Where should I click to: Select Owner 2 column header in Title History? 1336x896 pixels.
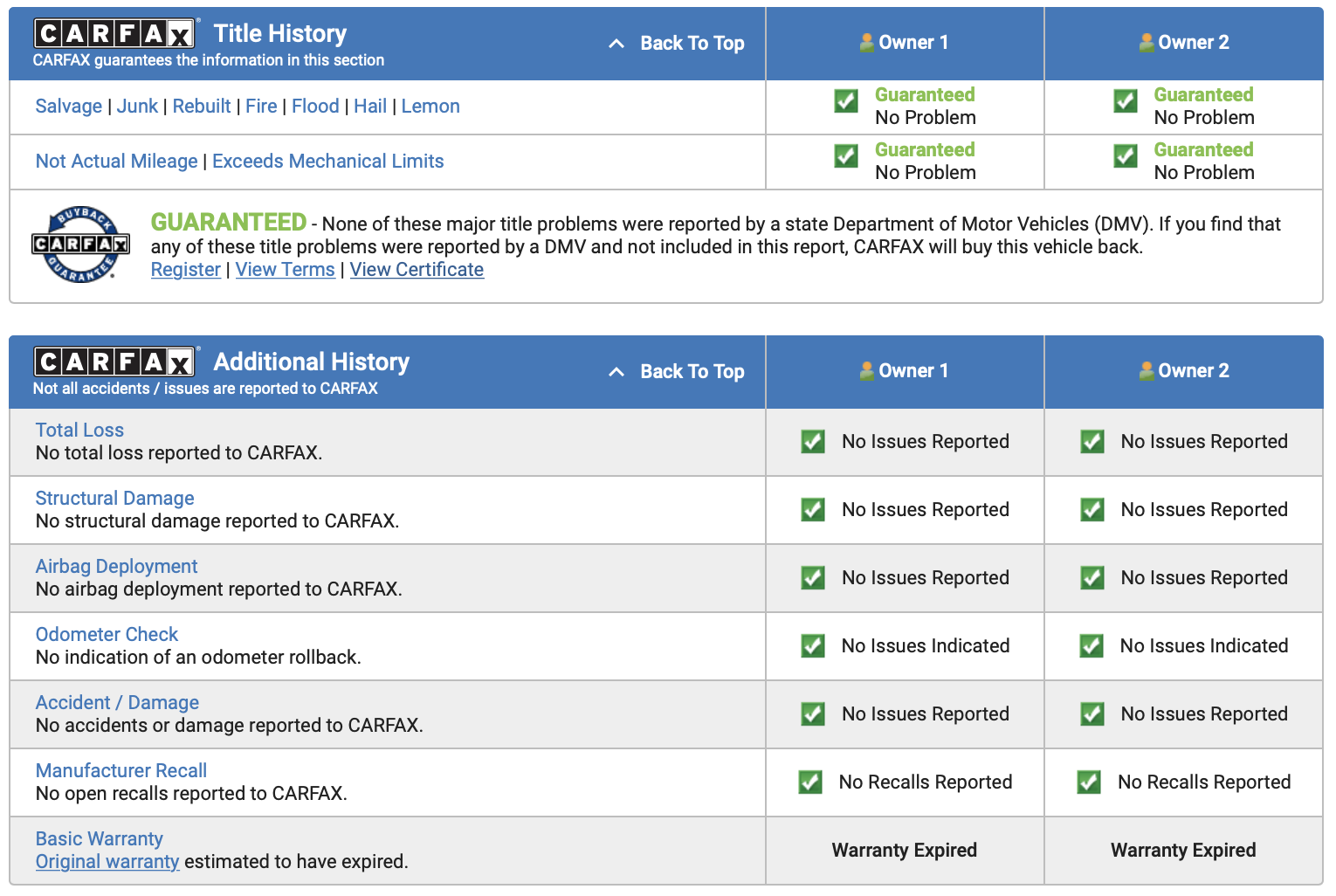[x=1184, y=42]
